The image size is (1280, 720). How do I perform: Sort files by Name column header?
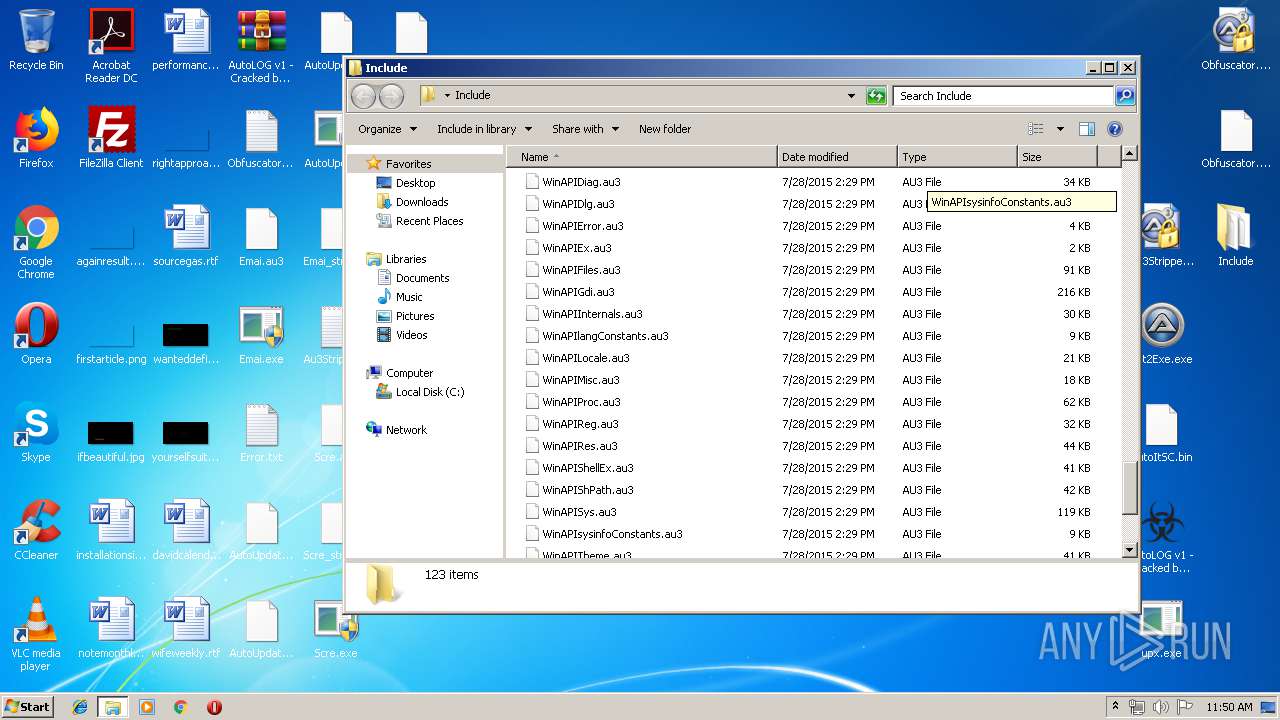(641, 157)
